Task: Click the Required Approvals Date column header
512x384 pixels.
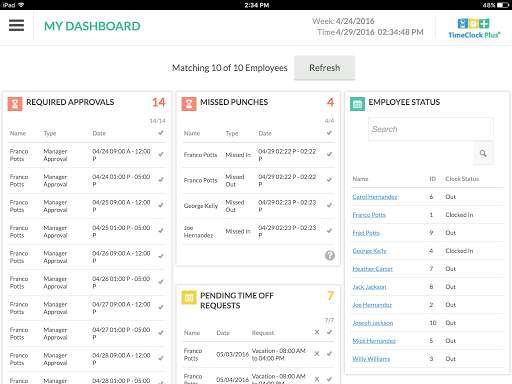Action: pyautogui.click(x=99, y=133)
